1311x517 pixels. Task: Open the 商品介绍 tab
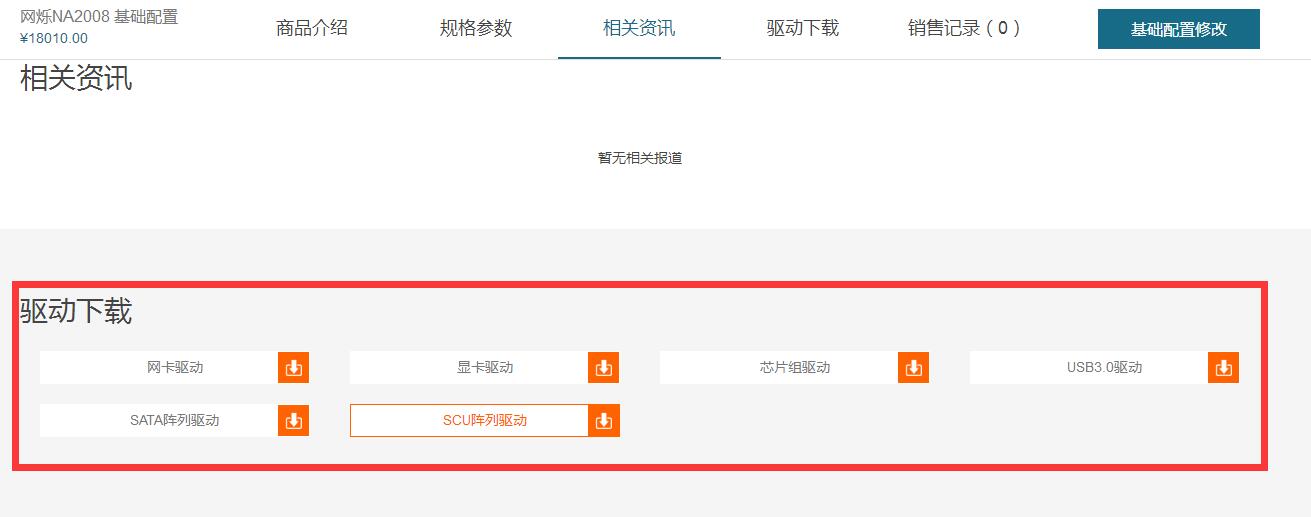click(x=312, y=28)
